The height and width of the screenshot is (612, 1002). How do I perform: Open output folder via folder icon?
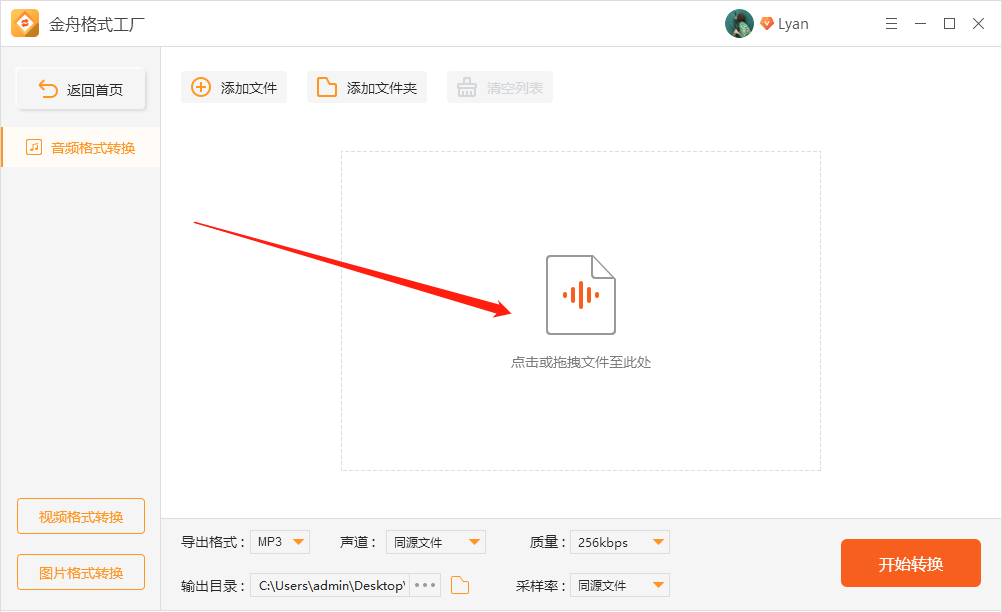point(460,586)
